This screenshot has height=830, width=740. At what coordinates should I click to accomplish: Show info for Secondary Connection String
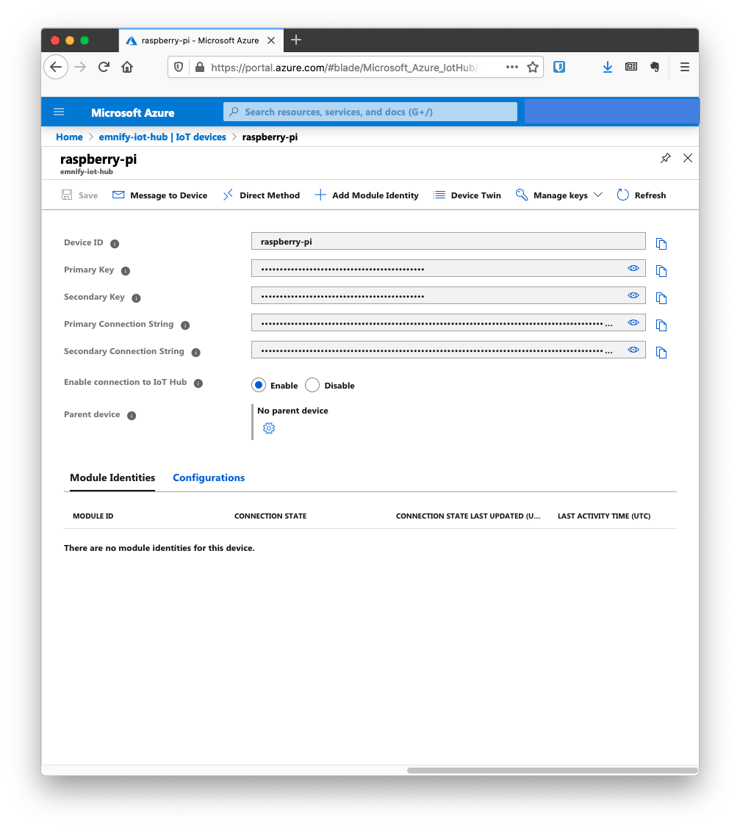[196, 353]
